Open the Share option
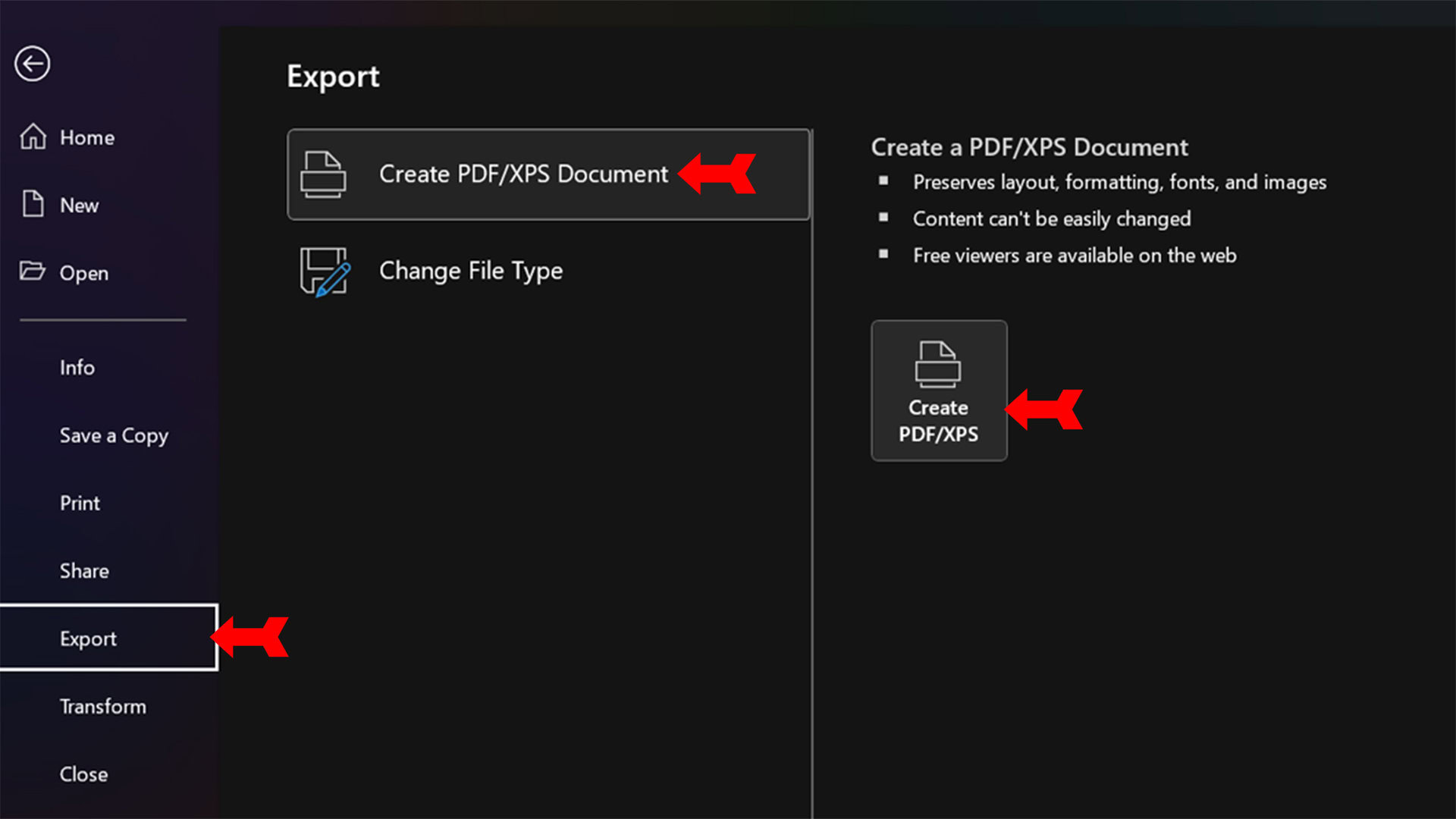Viewport: 1456px width, 819px height. [x=84, y=571]
